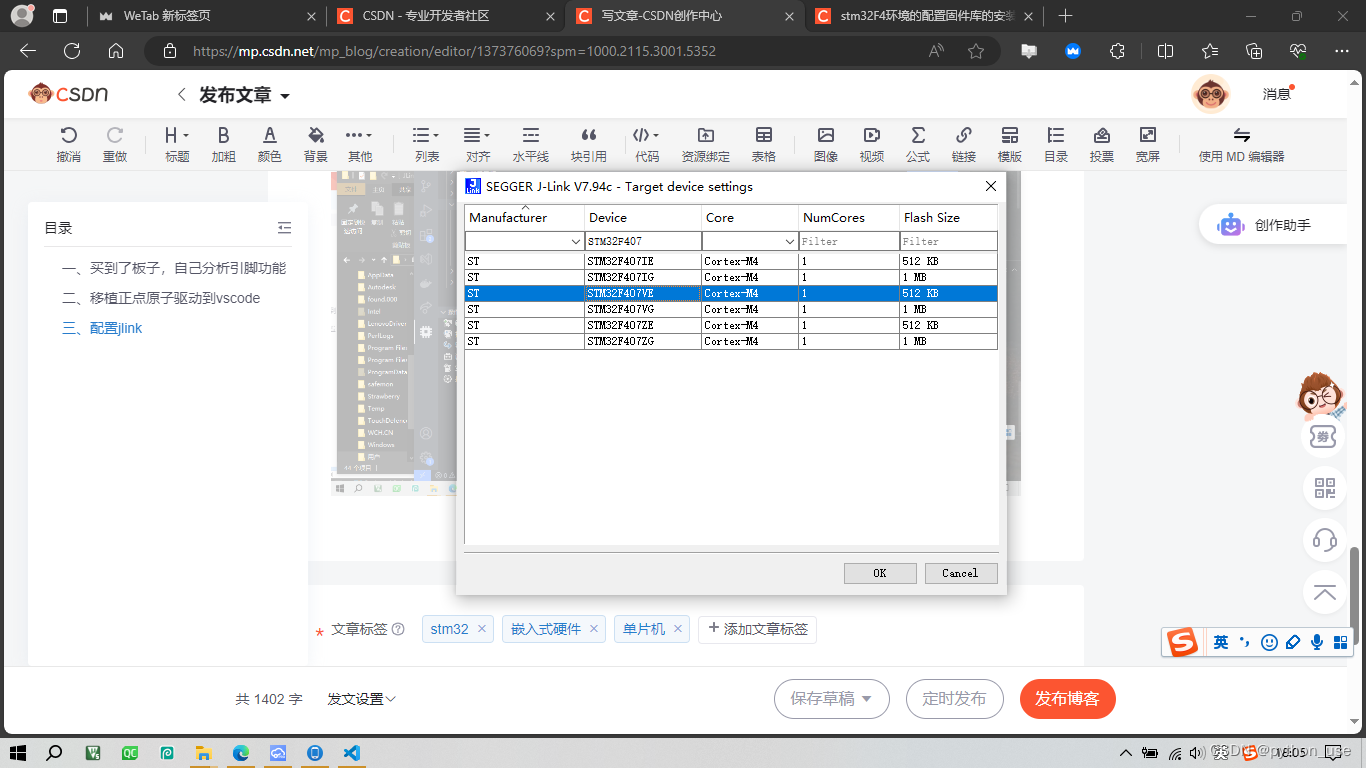Open the 其他 more options dropdown
This screenshot has width=1366, height=768.
pos(360,144)
